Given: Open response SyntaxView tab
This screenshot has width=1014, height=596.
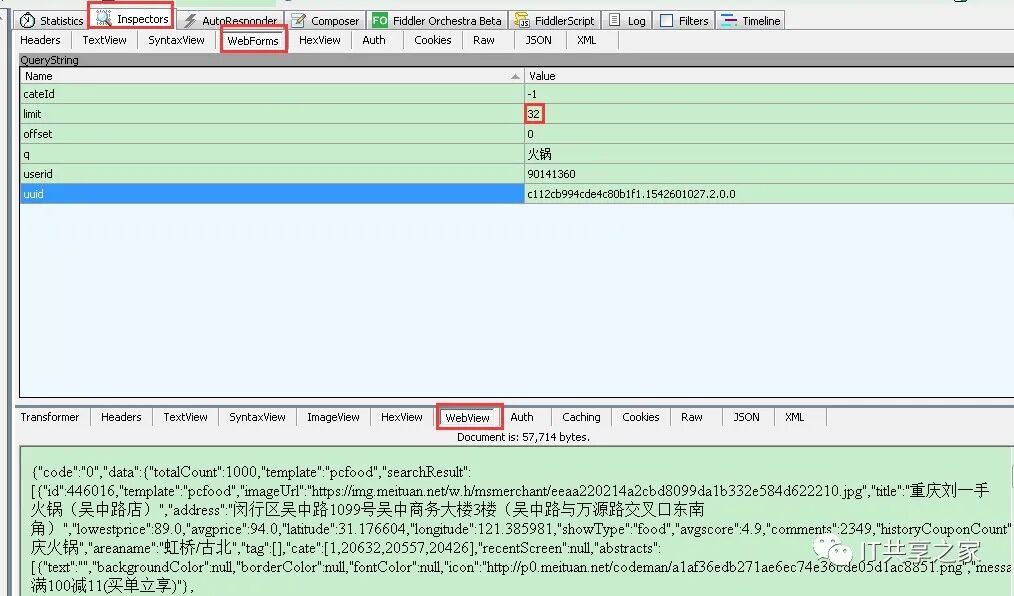Looking at the screenshot, I should (257, 417).
